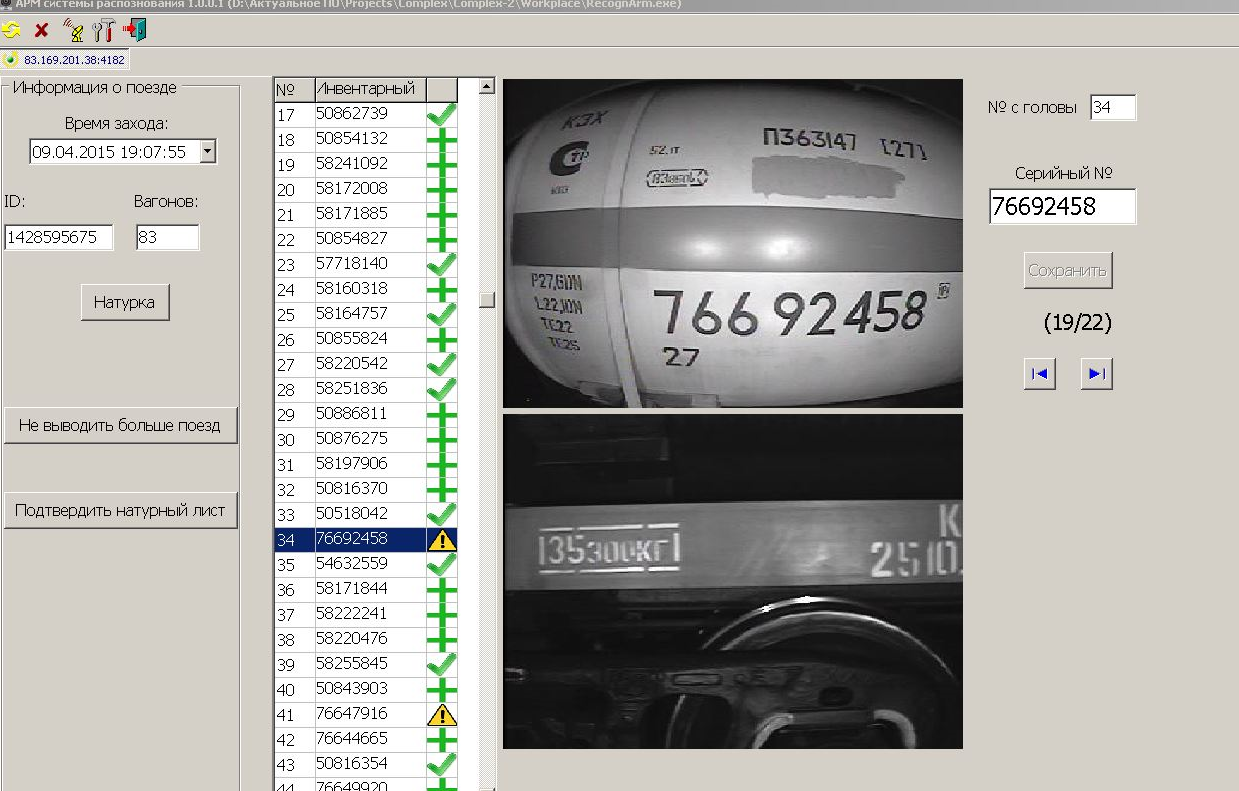
Task: Click the green plus for wagon 58171844
Action: click(441, 590)
